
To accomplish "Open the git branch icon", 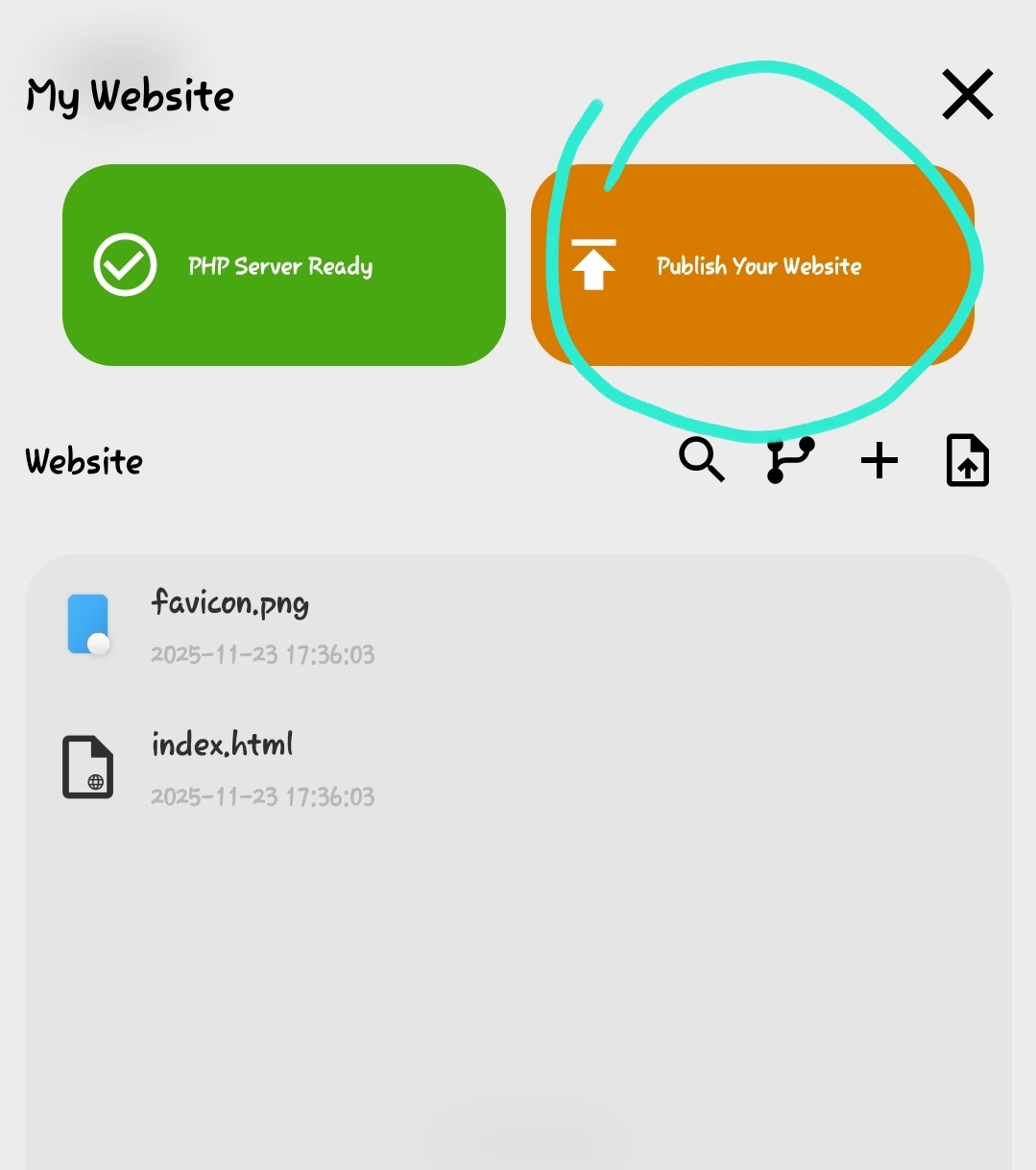I will (790, 460).
